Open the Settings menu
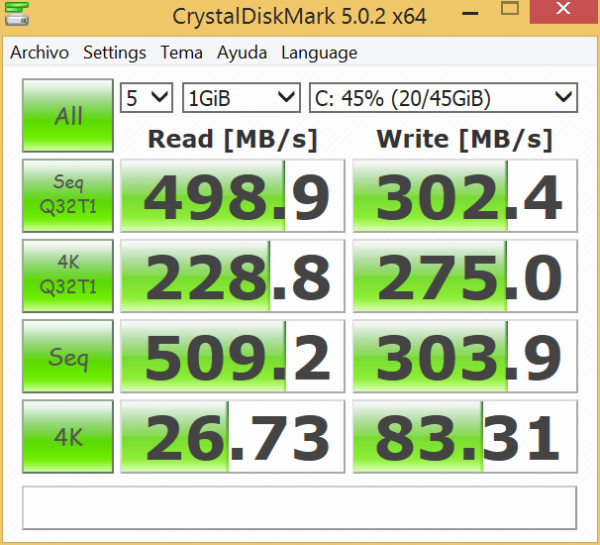Screen dimensions: 600x545 (x=114, y=53)
